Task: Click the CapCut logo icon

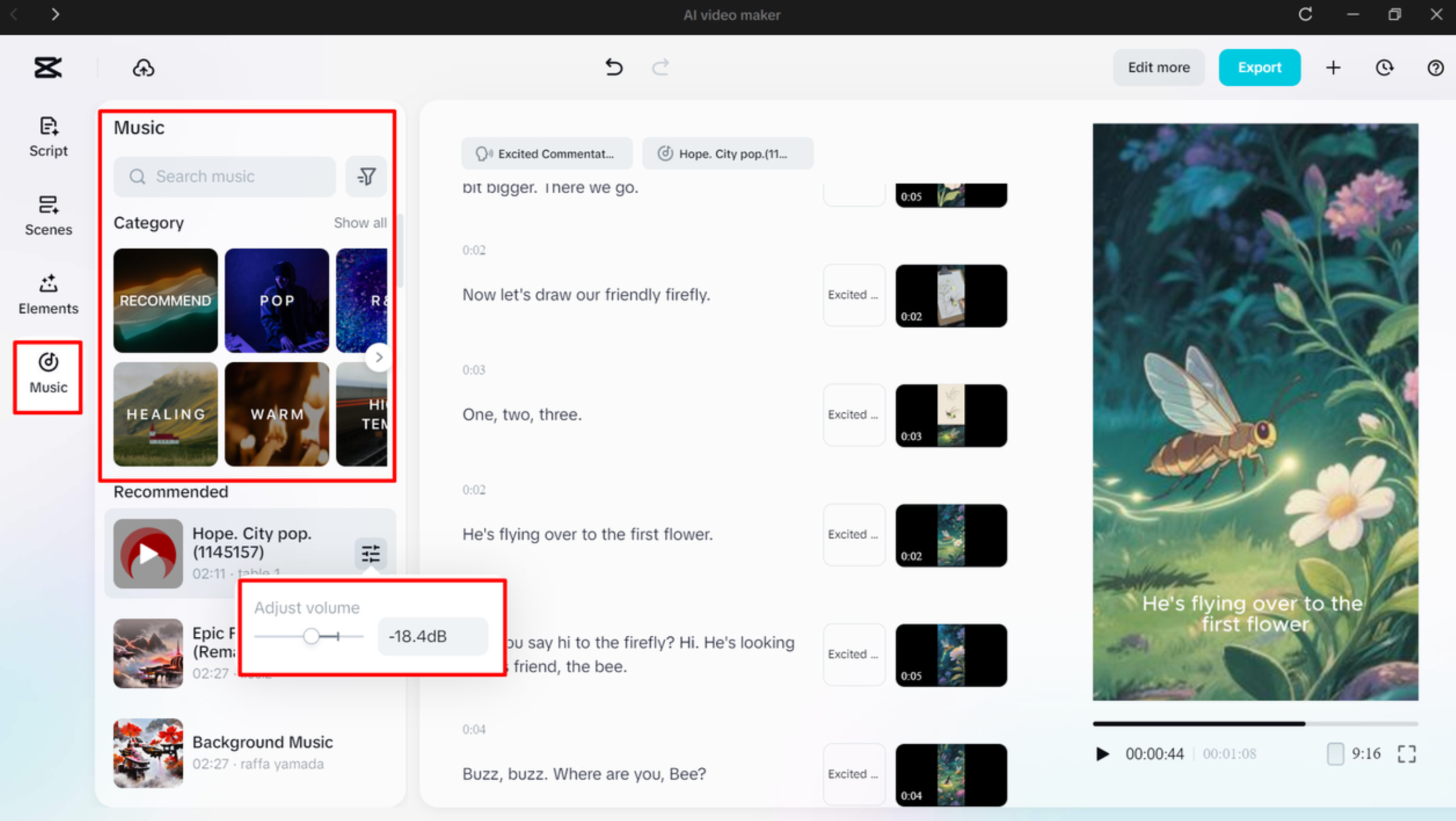Action: pos(48,68)
